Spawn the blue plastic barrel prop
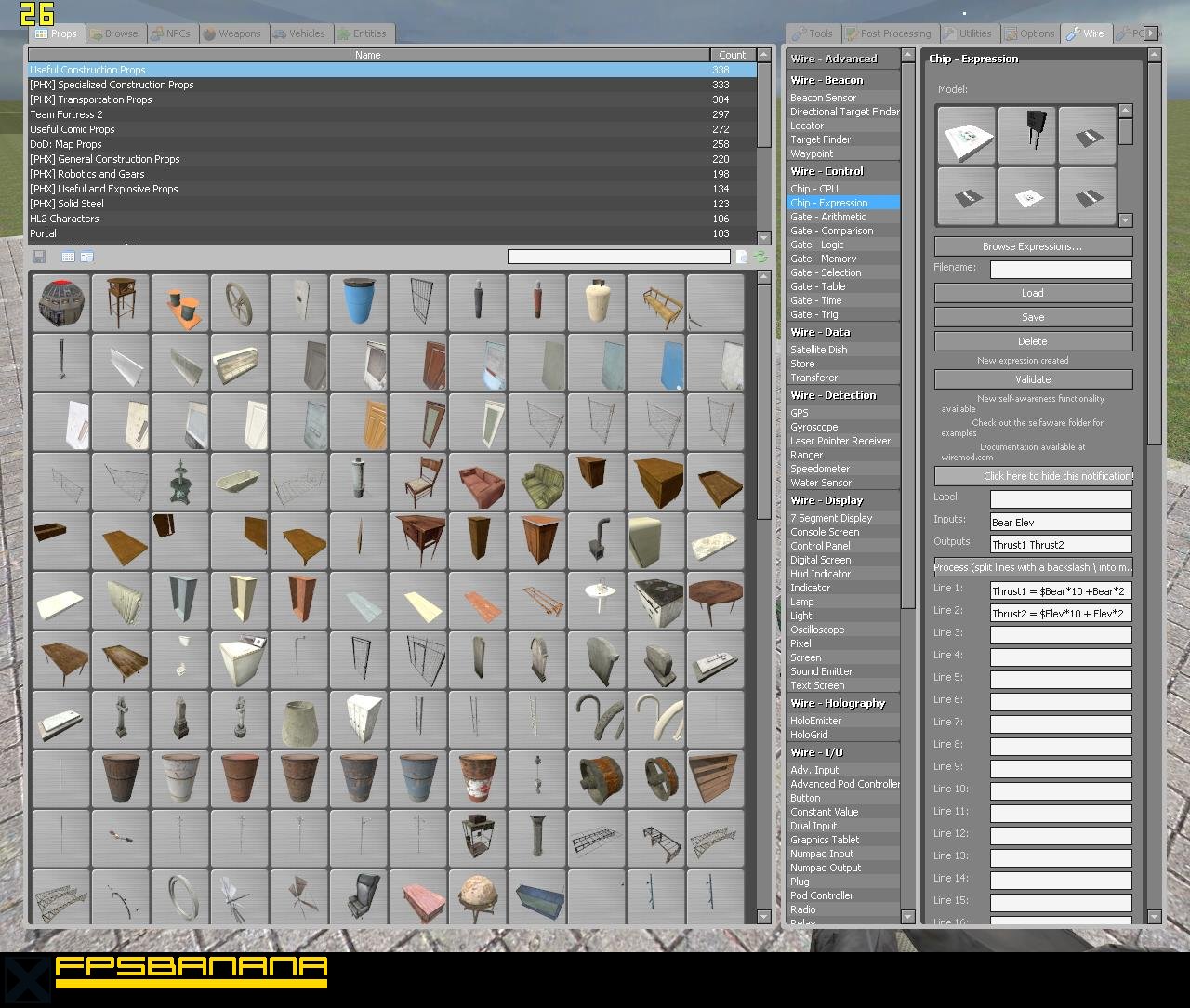Viewport: 1190px width, 1008px height. 358,302
